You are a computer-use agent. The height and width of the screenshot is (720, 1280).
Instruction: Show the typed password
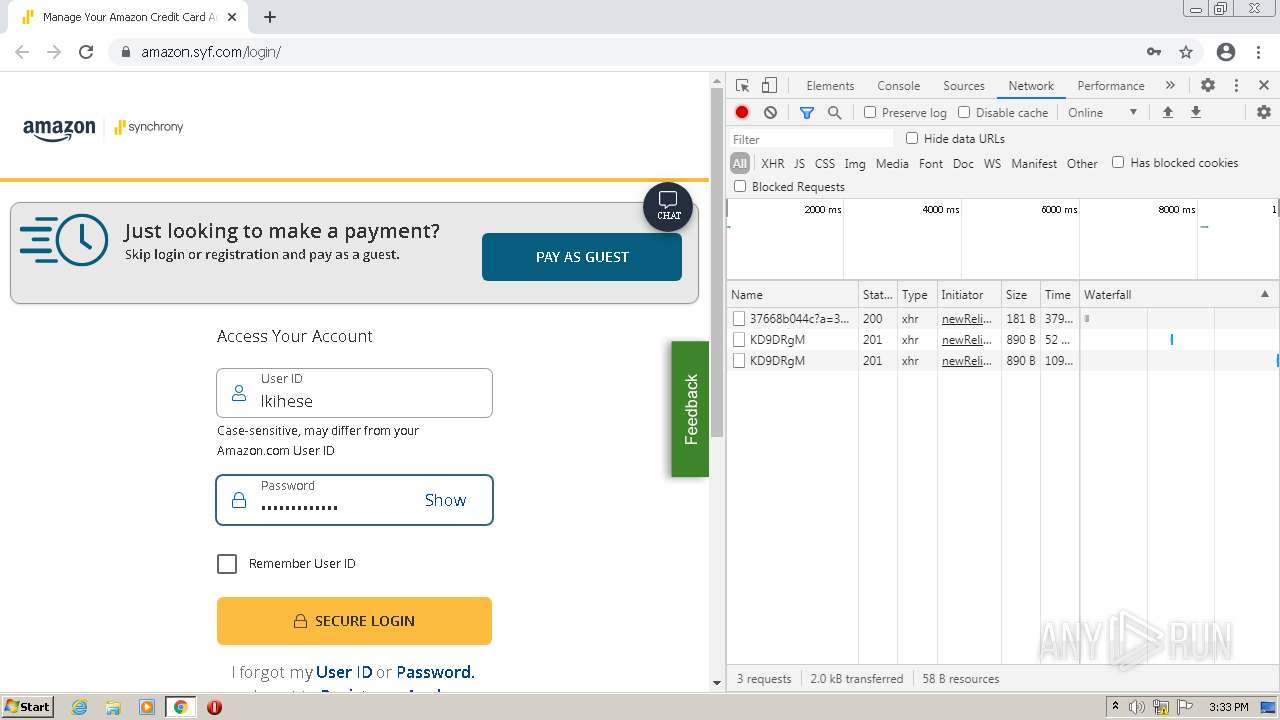point(445,501)
